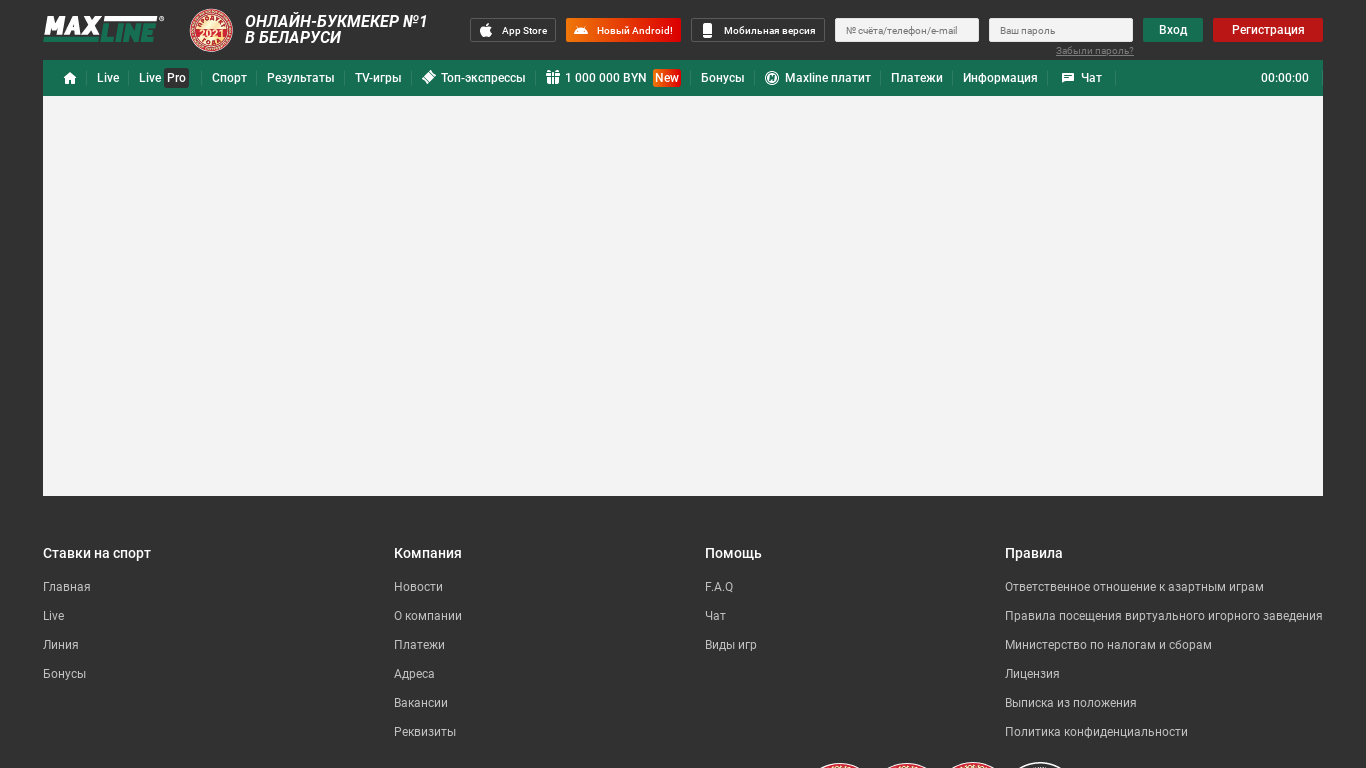This screenshot has height=768, width=1366.
Task: Click Помощь footer heading
Action: tap(733, 553)
